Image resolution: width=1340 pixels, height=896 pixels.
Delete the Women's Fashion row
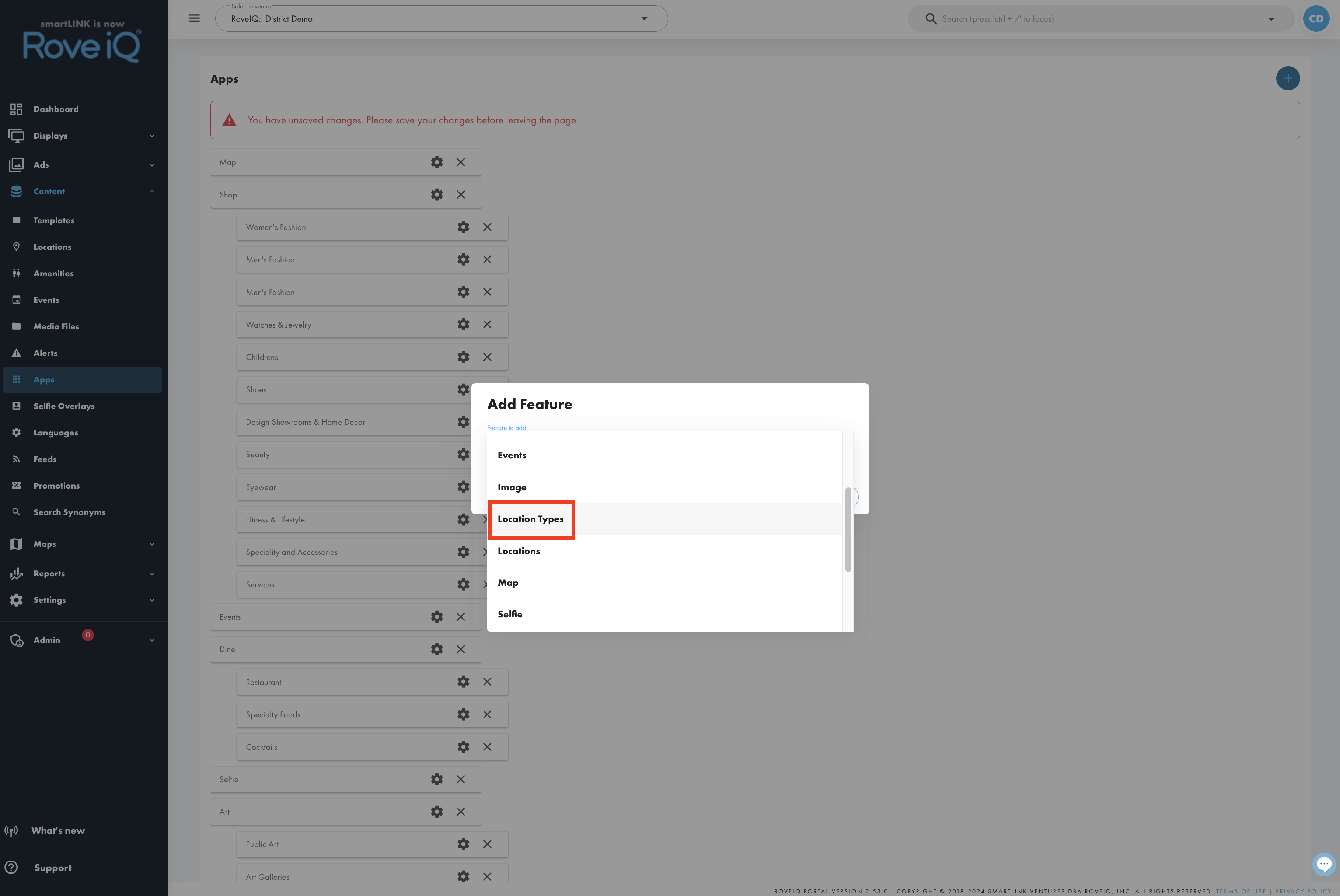[x=487, y=227]
